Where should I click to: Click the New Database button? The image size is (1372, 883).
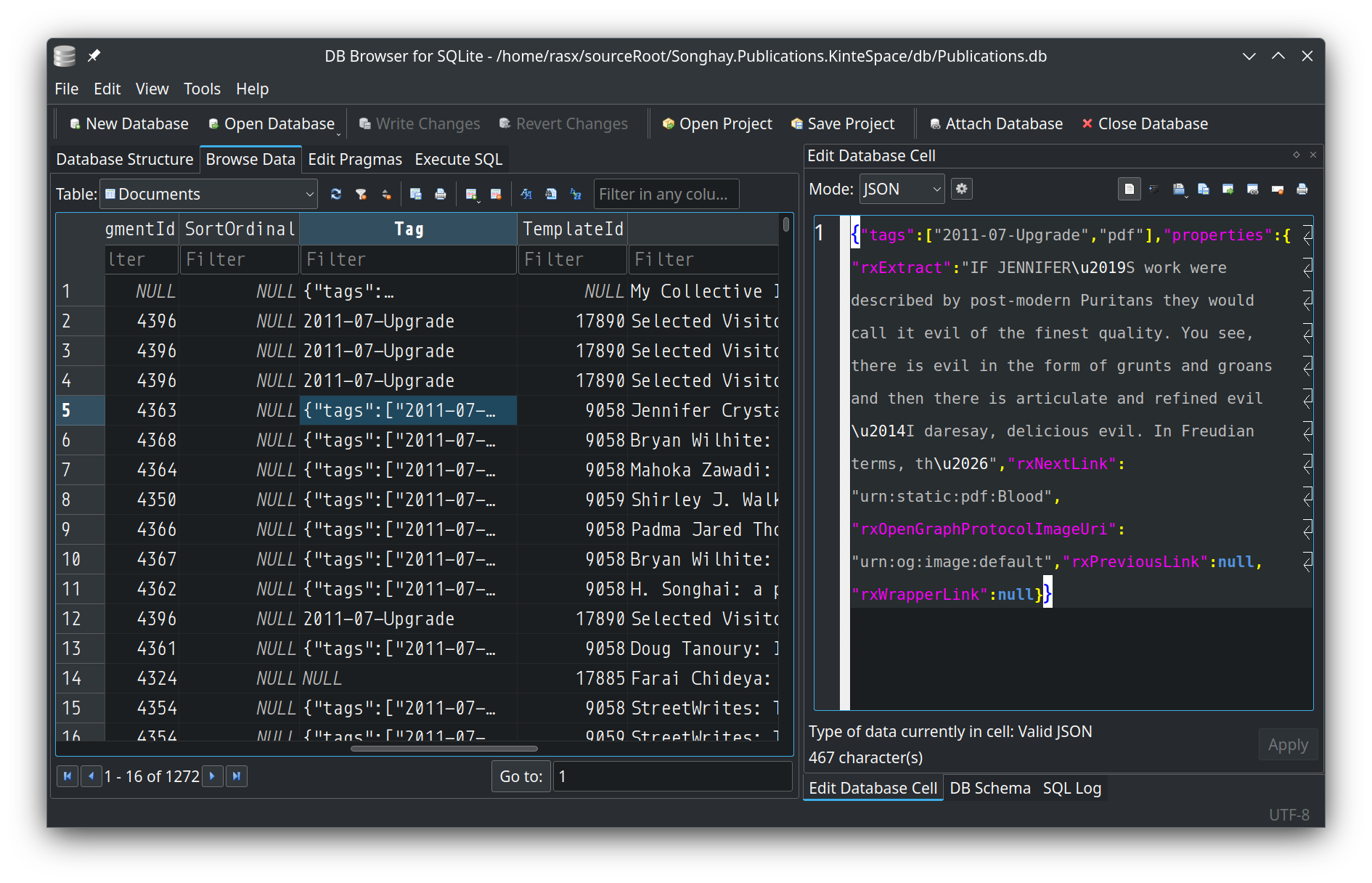coord(128,123)
